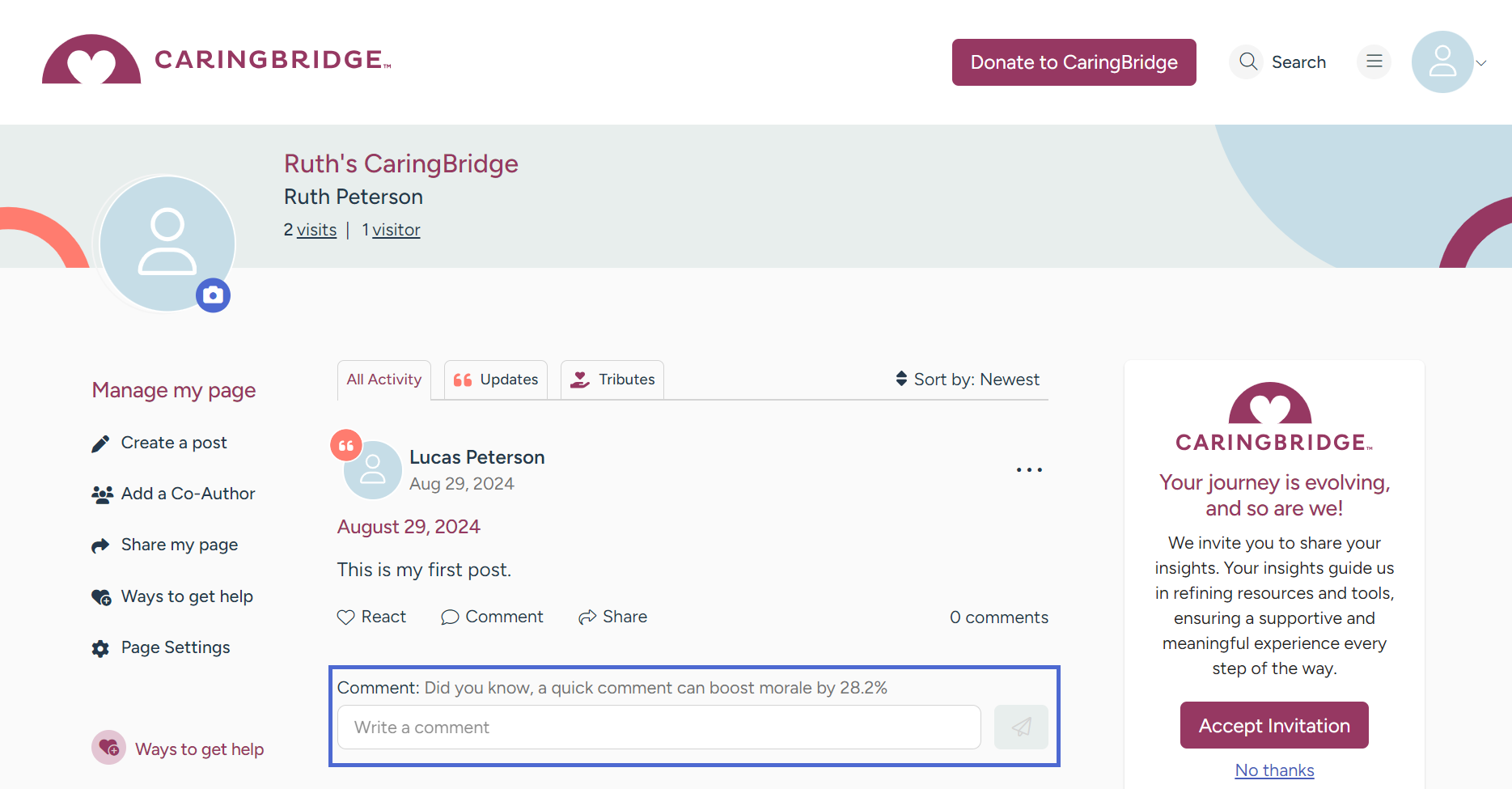Switch to the Tributes tab

coord(612,380)
